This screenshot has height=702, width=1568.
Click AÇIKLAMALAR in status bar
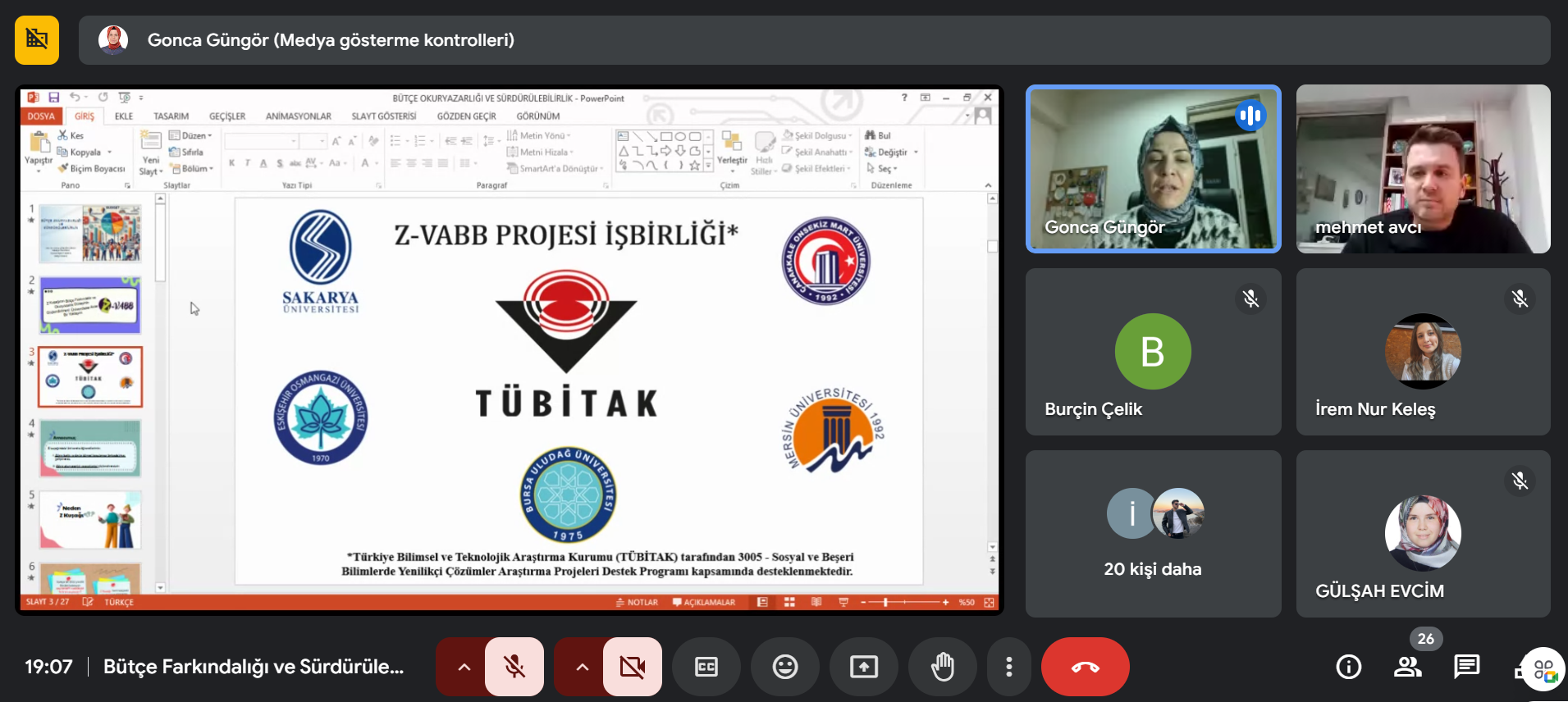[703, 602]
